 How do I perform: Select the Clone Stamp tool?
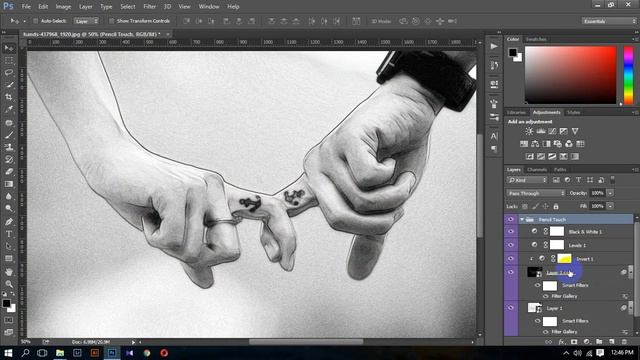tap(9, 147)
